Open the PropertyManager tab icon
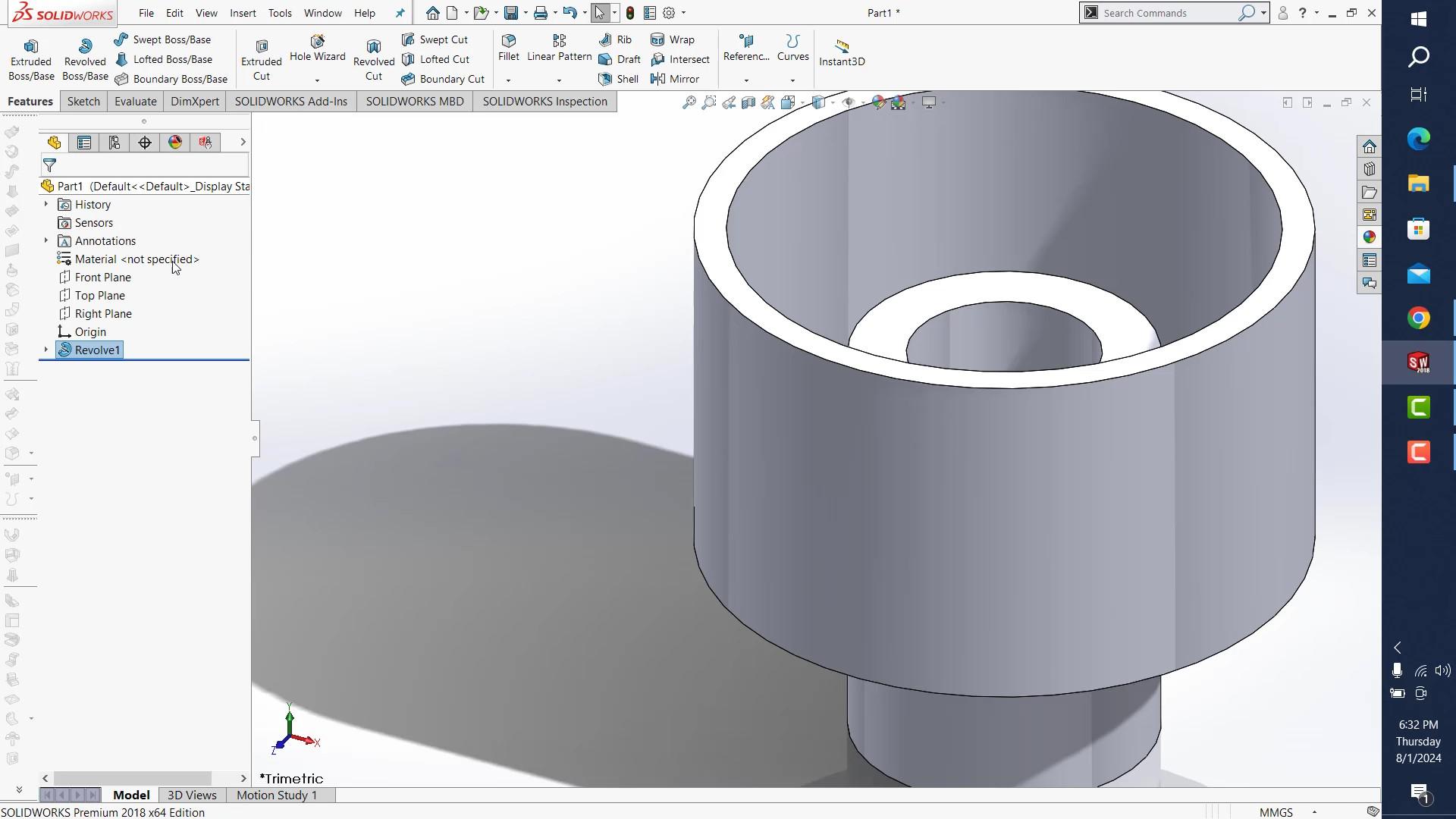 84,143
